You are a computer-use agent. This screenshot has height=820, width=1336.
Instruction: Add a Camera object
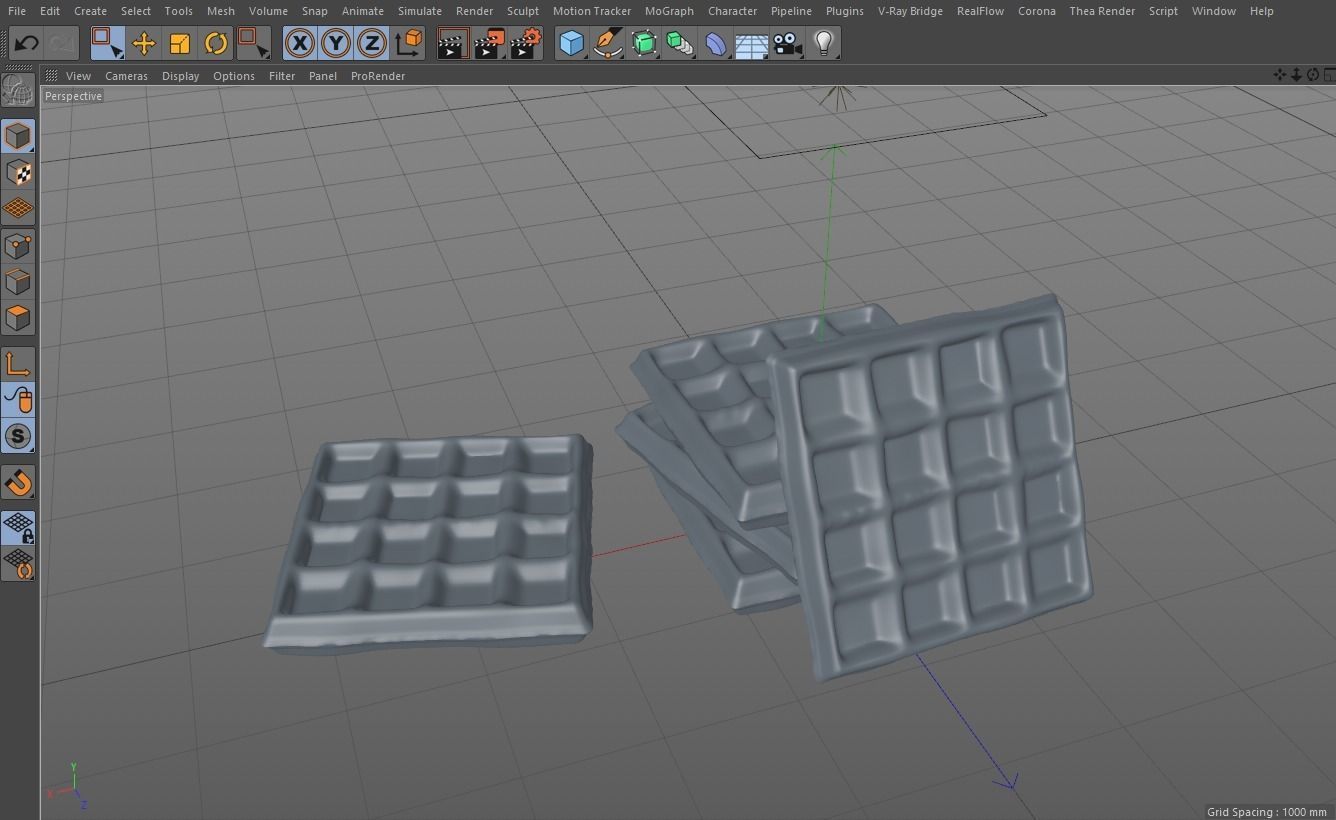click(788, 43)
